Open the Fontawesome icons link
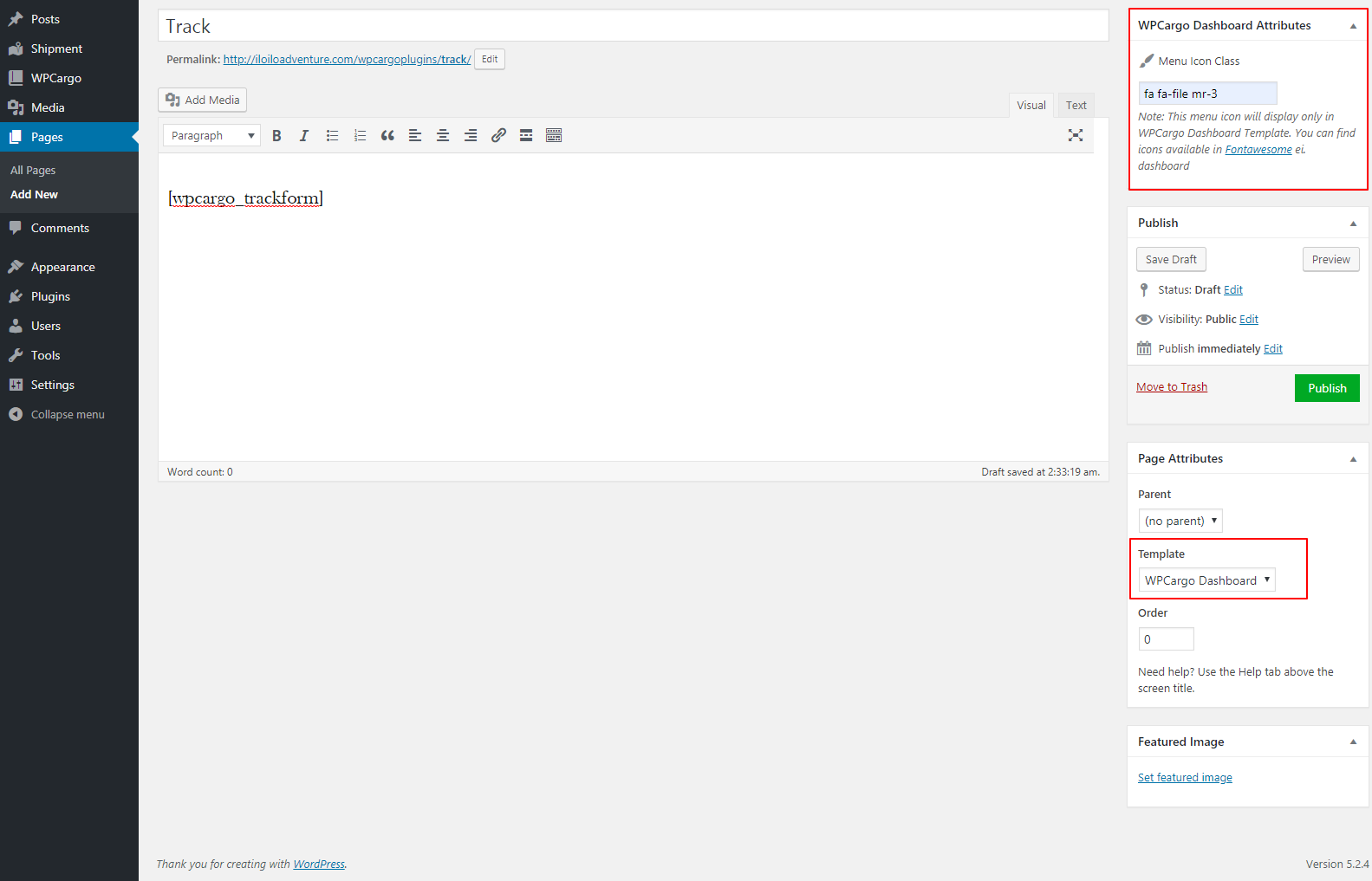Viewport: 1372px width, 881px height. 1258,150
